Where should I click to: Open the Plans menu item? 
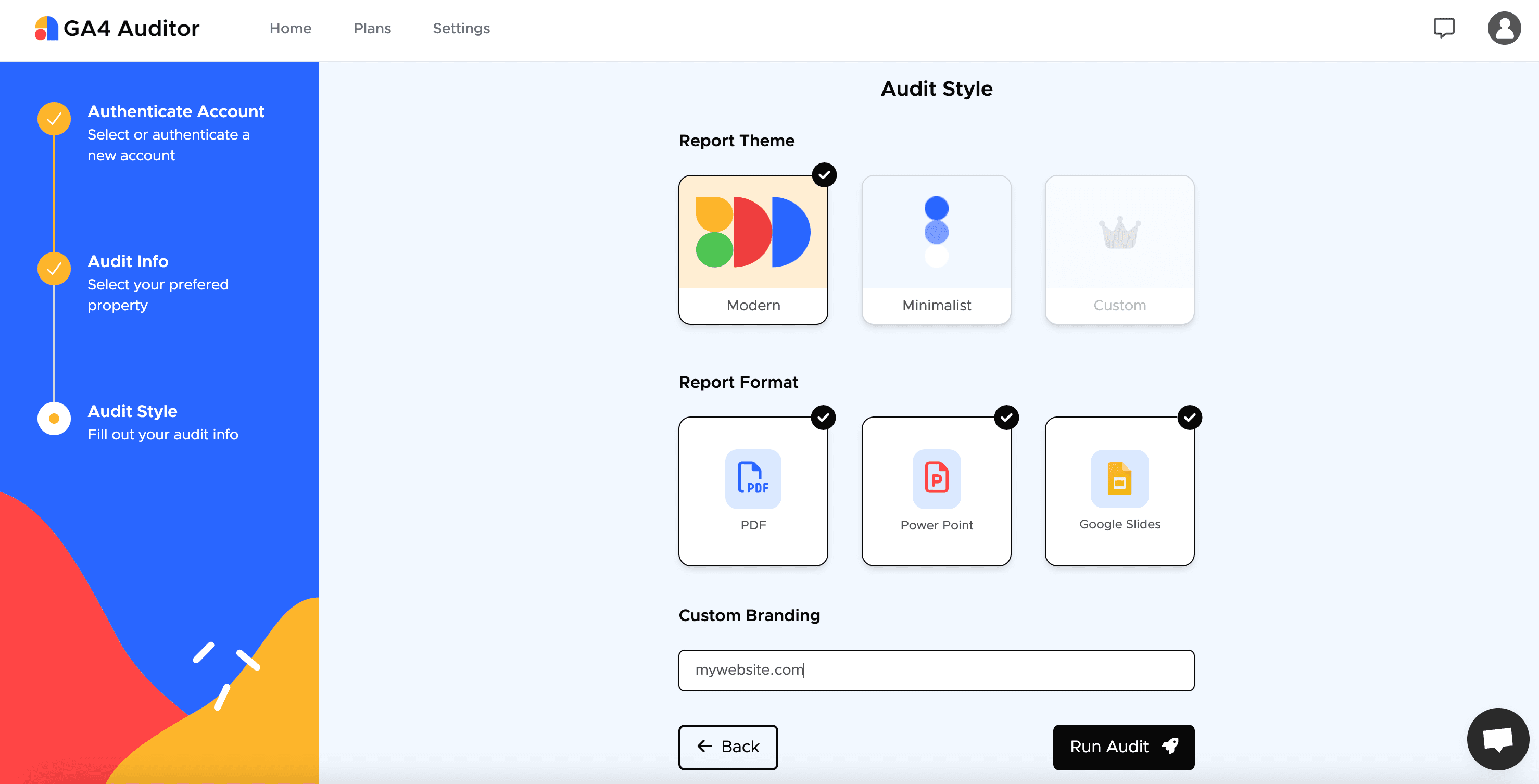pos(372,28)
